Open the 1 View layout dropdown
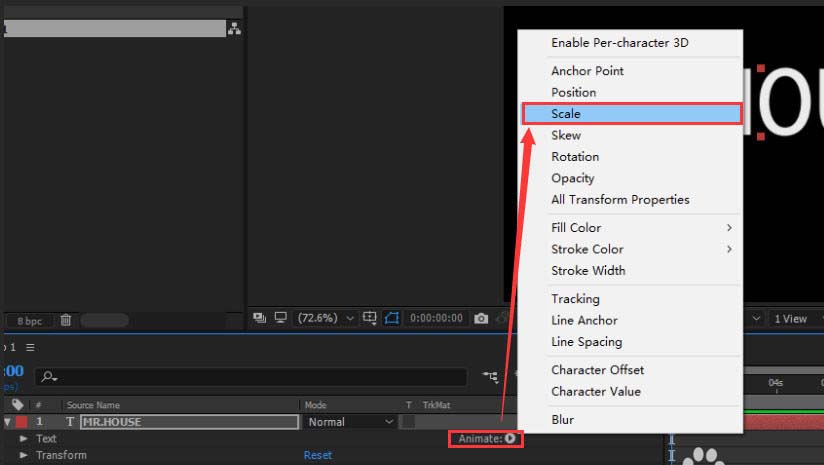 click(795, 318)
